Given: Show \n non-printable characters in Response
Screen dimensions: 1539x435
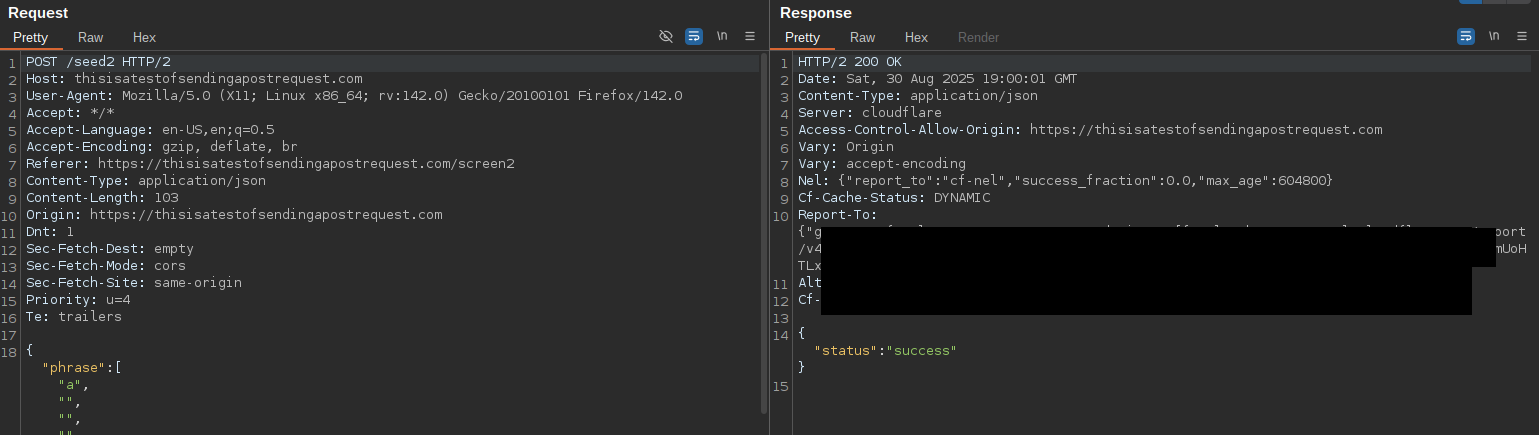Looking at the screenshot, I should [1494, 37].
